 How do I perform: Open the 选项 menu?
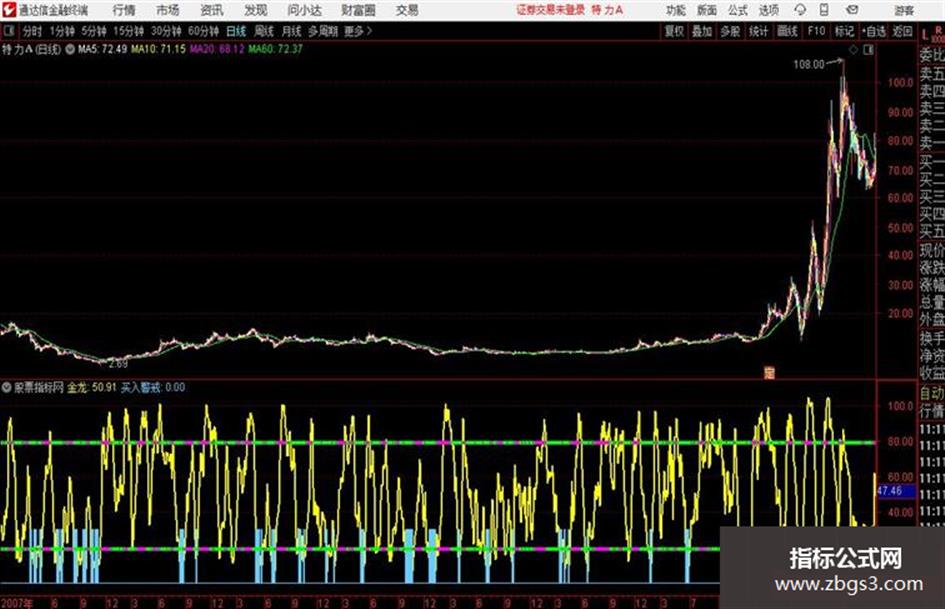[x=768, y=10]
